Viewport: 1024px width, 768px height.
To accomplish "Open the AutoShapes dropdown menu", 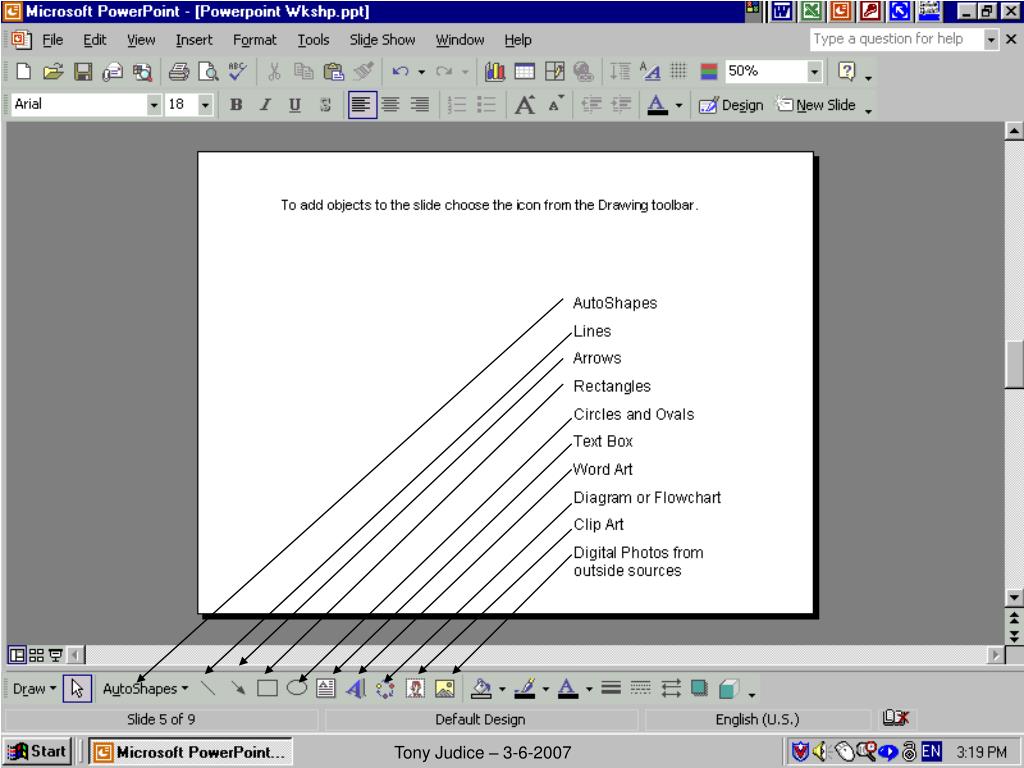I will (x=146, y=688).
